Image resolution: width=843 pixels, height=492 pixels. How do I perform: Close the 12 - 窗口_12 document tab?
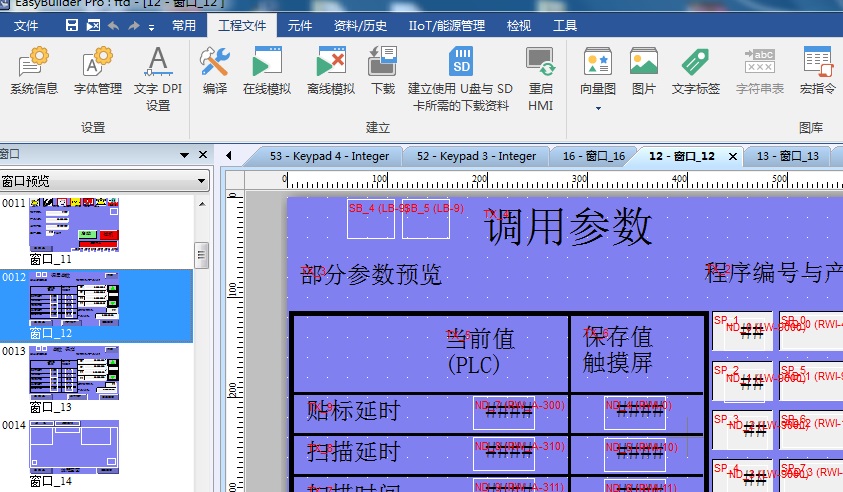[732, 156]
